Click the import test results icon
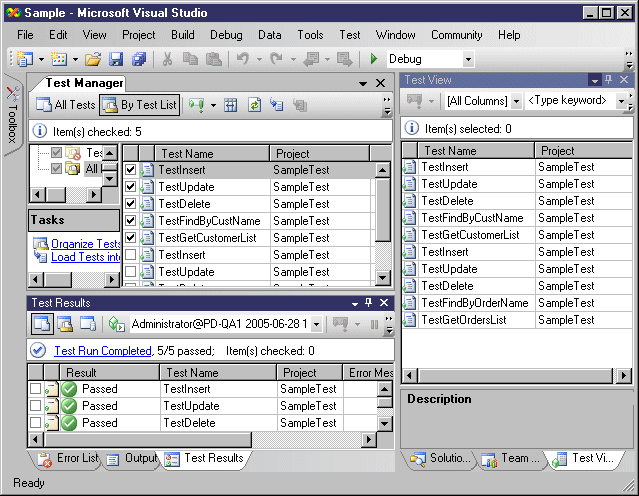Viewport: 639px width, 496px height. coord(117,324)
